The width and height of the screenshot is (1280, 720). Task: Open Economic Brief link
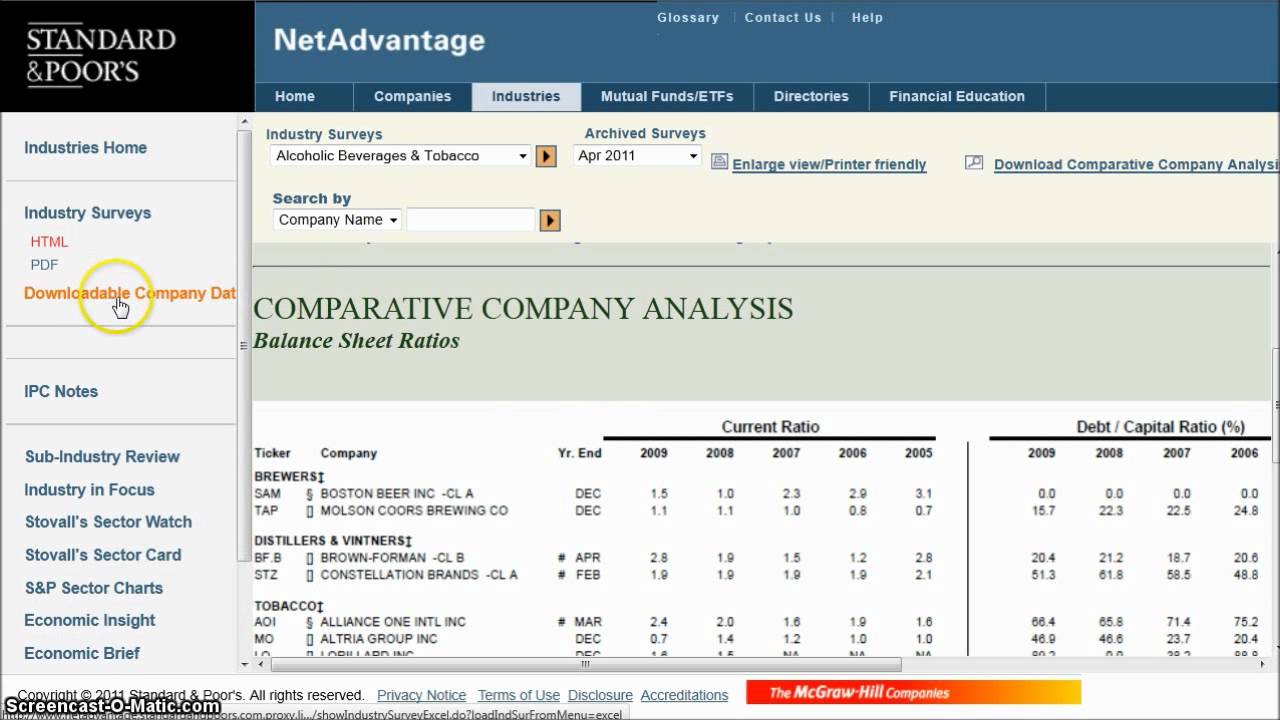[x=82, y=654]
